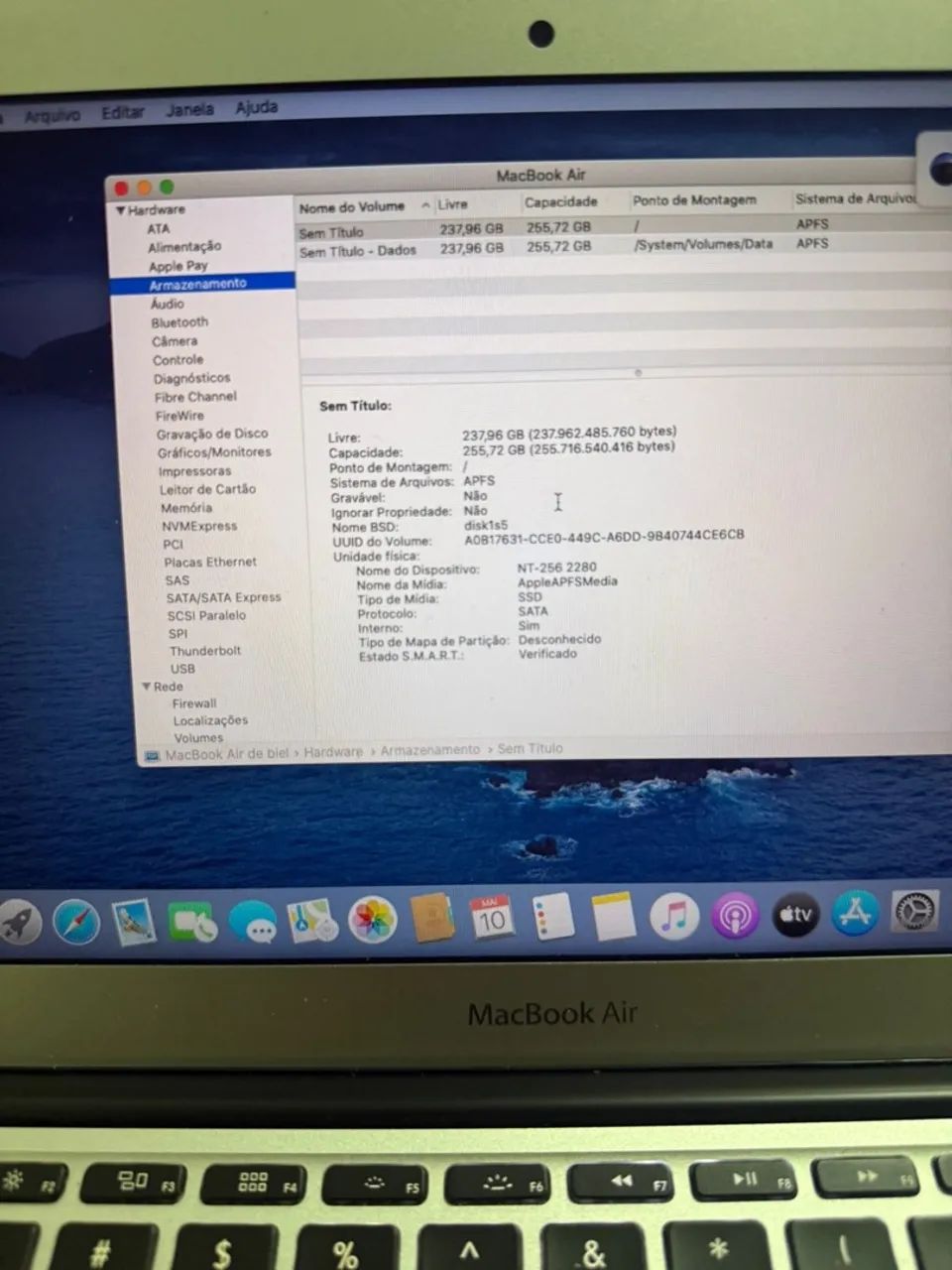This screenshot has height=1270, width=952.
Task: Open Messages from the Dock
Action: pyautogui.click(x=253, y=923)
